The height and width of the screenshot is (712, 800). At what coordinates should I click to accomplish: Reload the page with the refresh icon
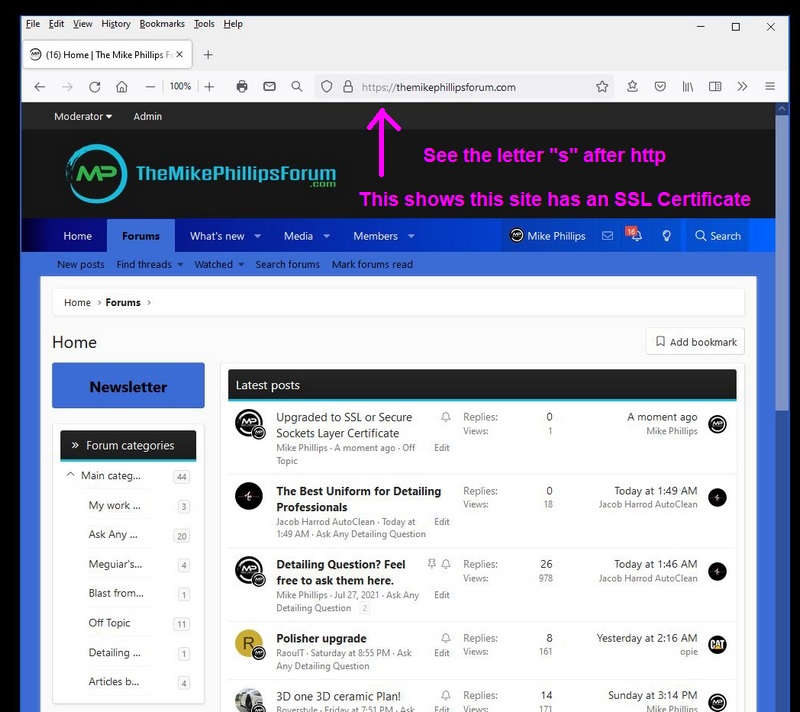tap(94, 87)
